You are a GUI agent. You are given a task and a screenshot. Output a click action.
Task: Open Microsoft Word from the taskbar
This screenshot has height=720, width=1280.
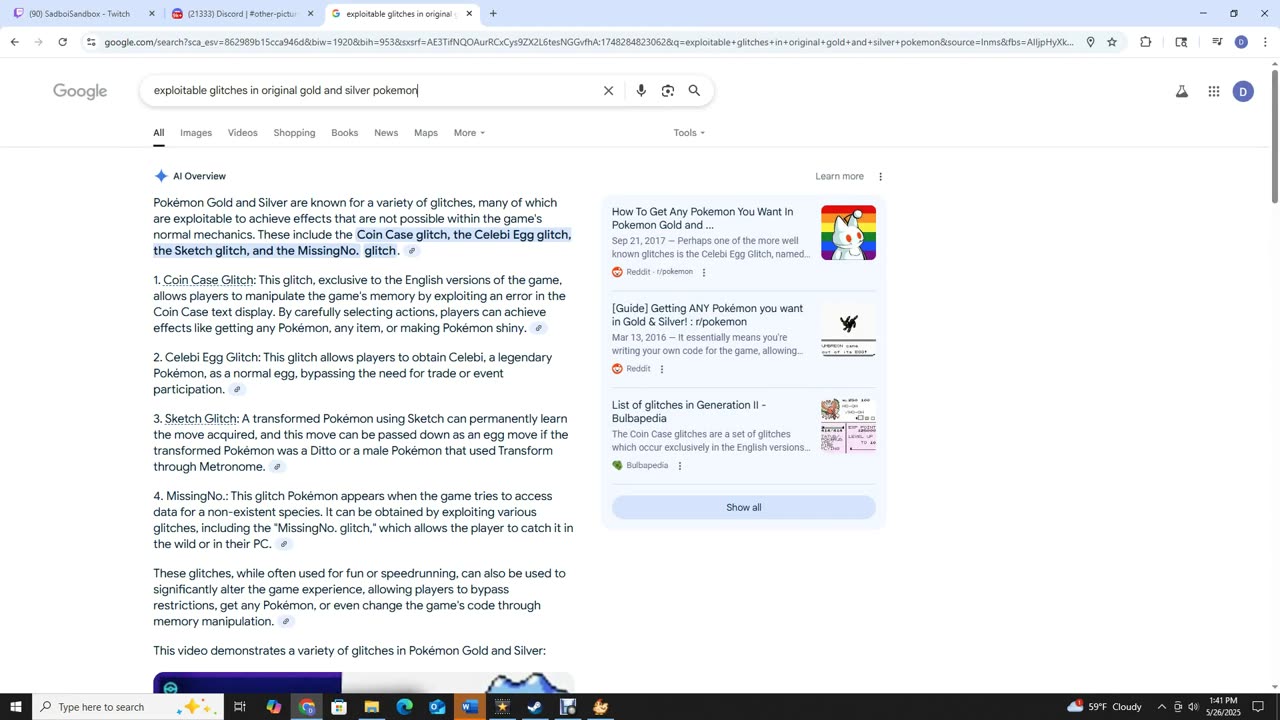coord(470,707)
